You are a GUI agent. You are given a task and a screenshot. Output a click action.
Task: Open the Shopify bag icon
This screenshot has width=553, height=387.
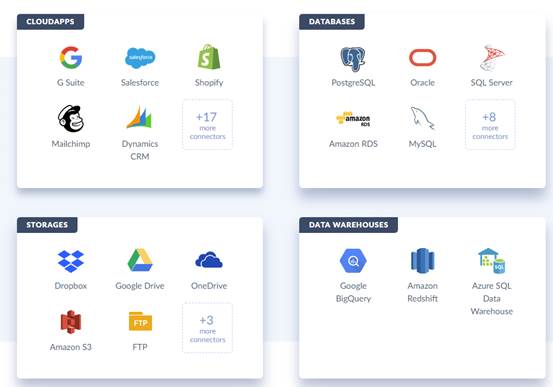209,56
